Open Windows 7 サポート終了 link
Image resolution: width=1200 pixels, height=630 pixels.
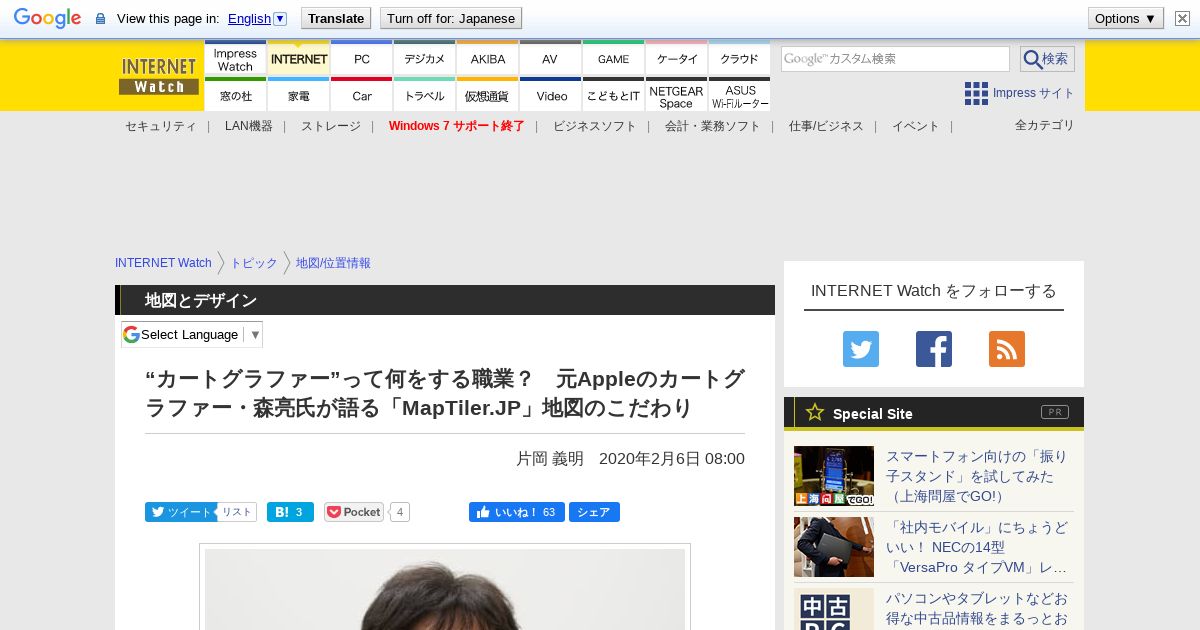point(457,126)
